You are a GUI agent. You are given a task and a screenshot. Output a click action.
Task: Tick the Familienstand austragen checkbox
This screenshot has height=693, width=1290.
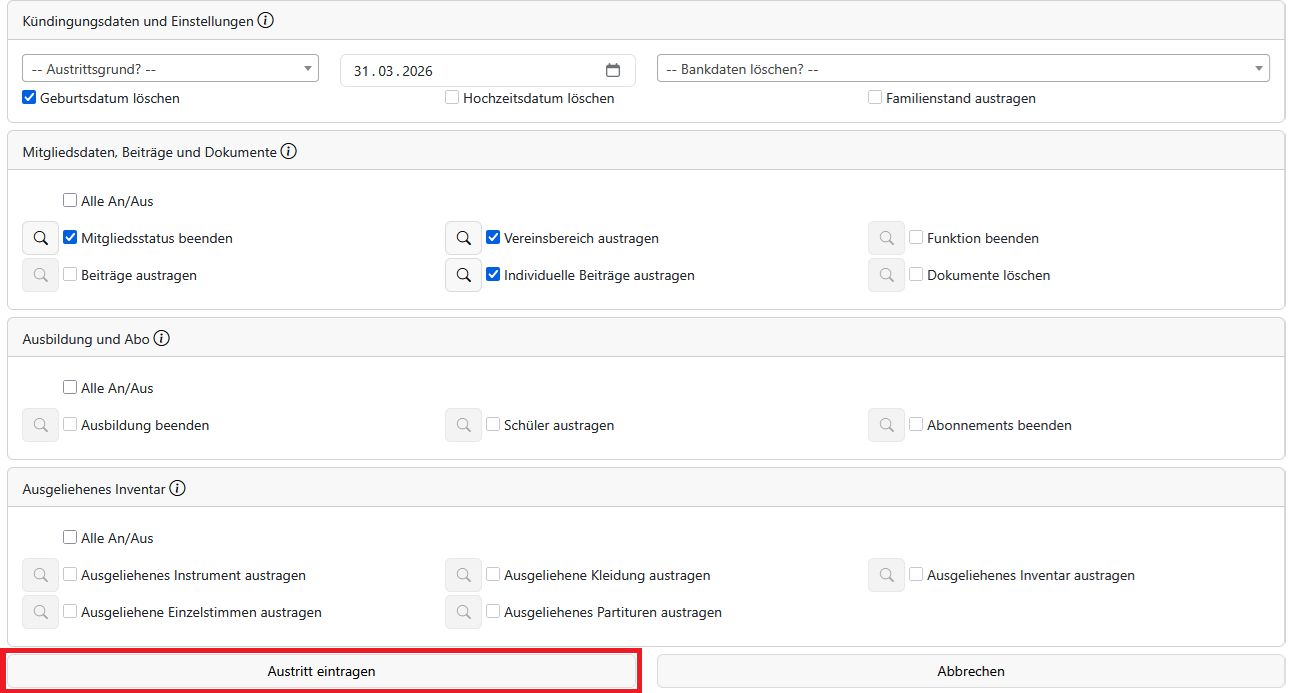[x=875, y=98]
